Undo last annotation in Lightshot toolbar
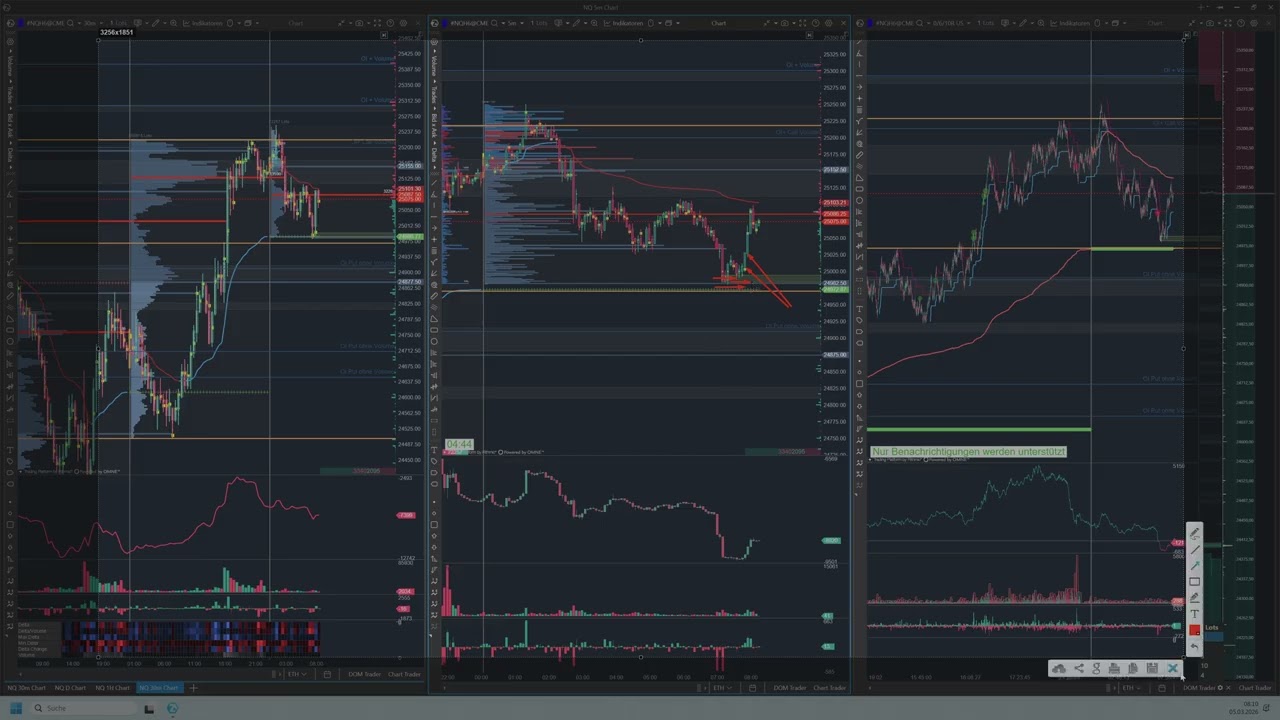 pos(1194,646)
